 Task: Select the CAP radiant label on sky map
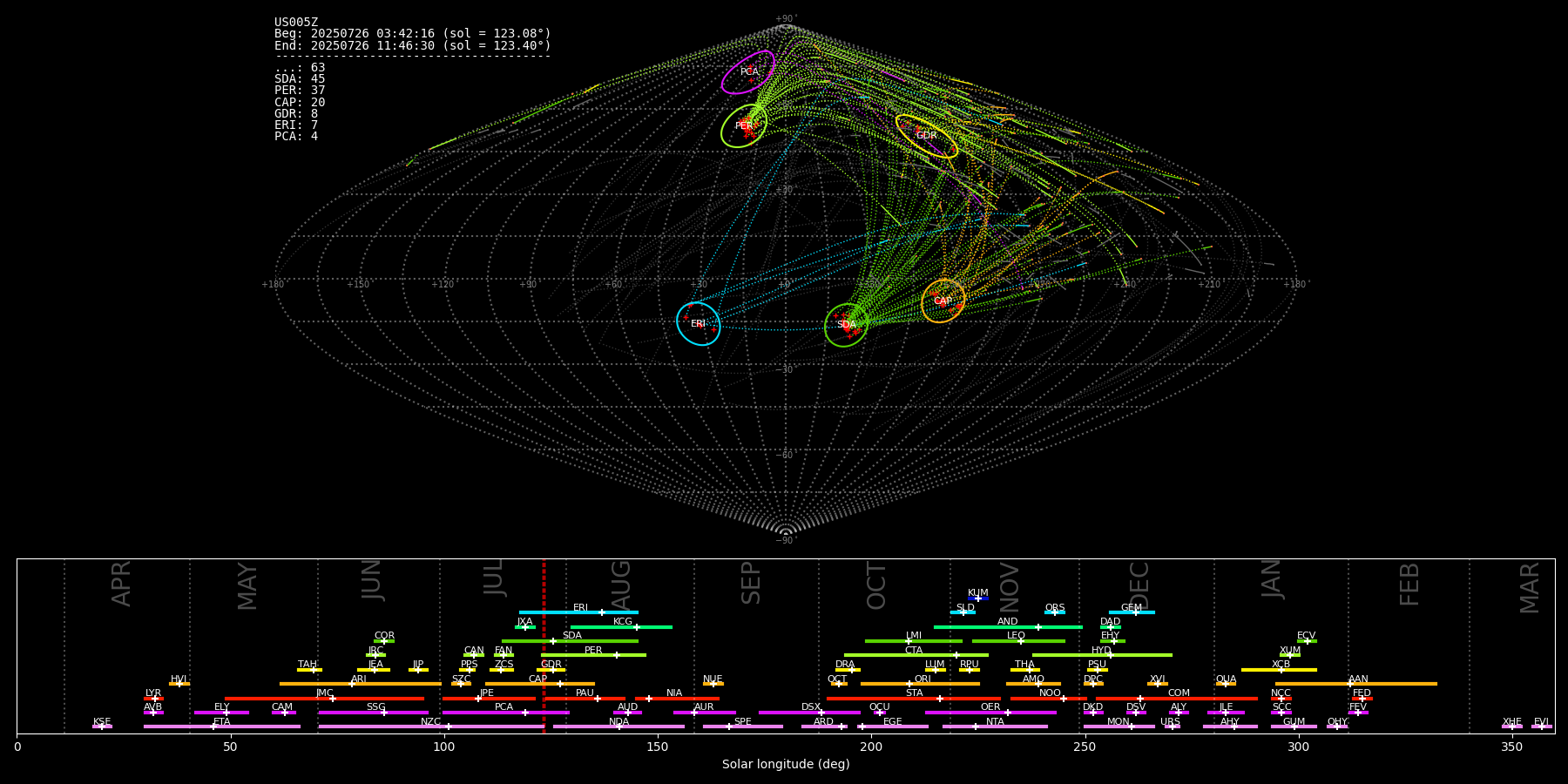point(943,301)
